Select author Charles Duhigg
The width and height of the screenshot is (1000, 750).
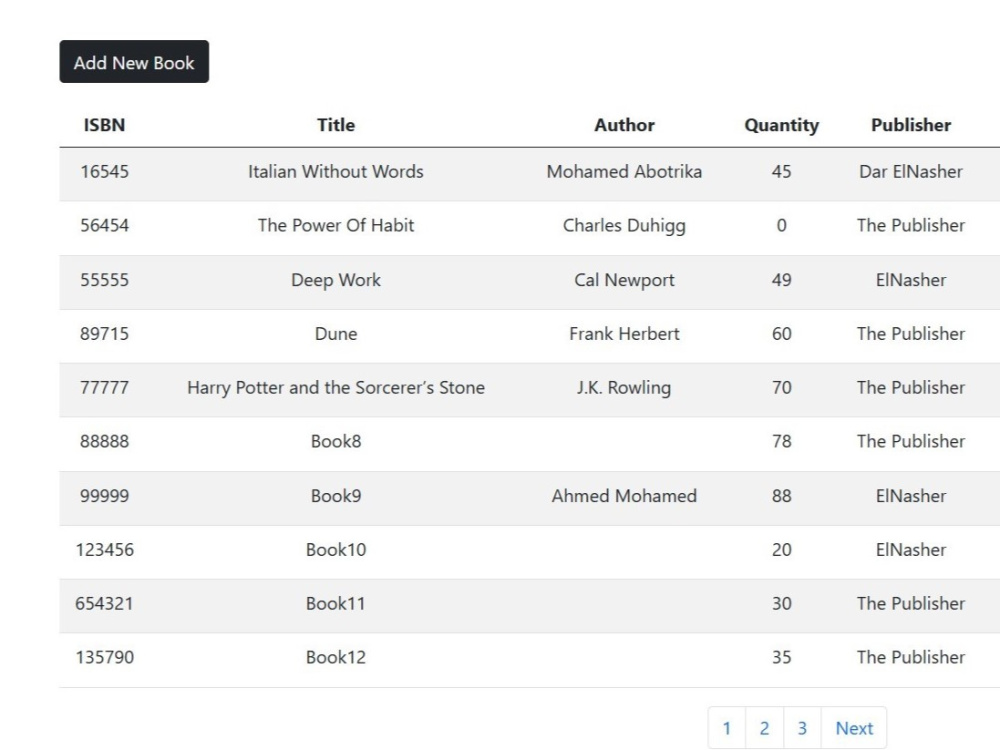click(624, 226)
